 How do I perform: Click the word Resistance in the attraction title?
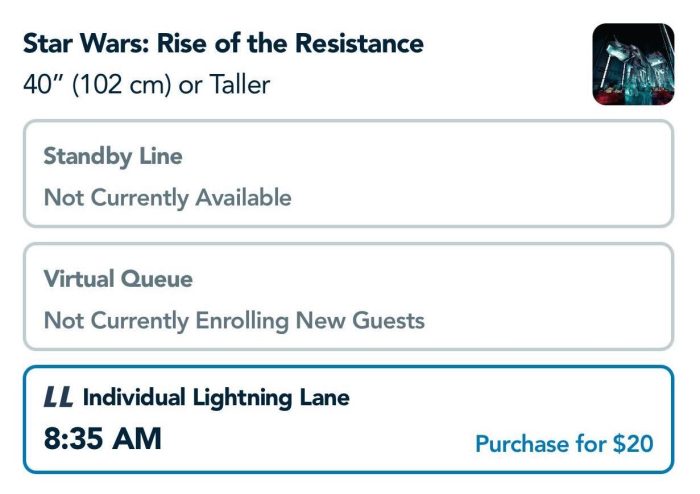[x=359, y=43]
